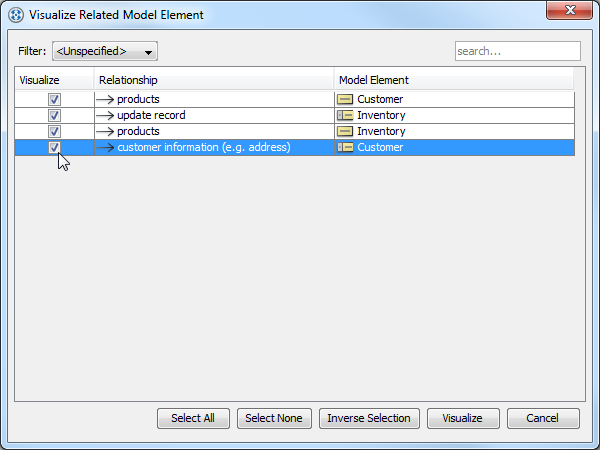The width and height of the screenshot is (600, 450).
Task: Select 'Customer' text in the highlighted row
Action: point(380,147)
